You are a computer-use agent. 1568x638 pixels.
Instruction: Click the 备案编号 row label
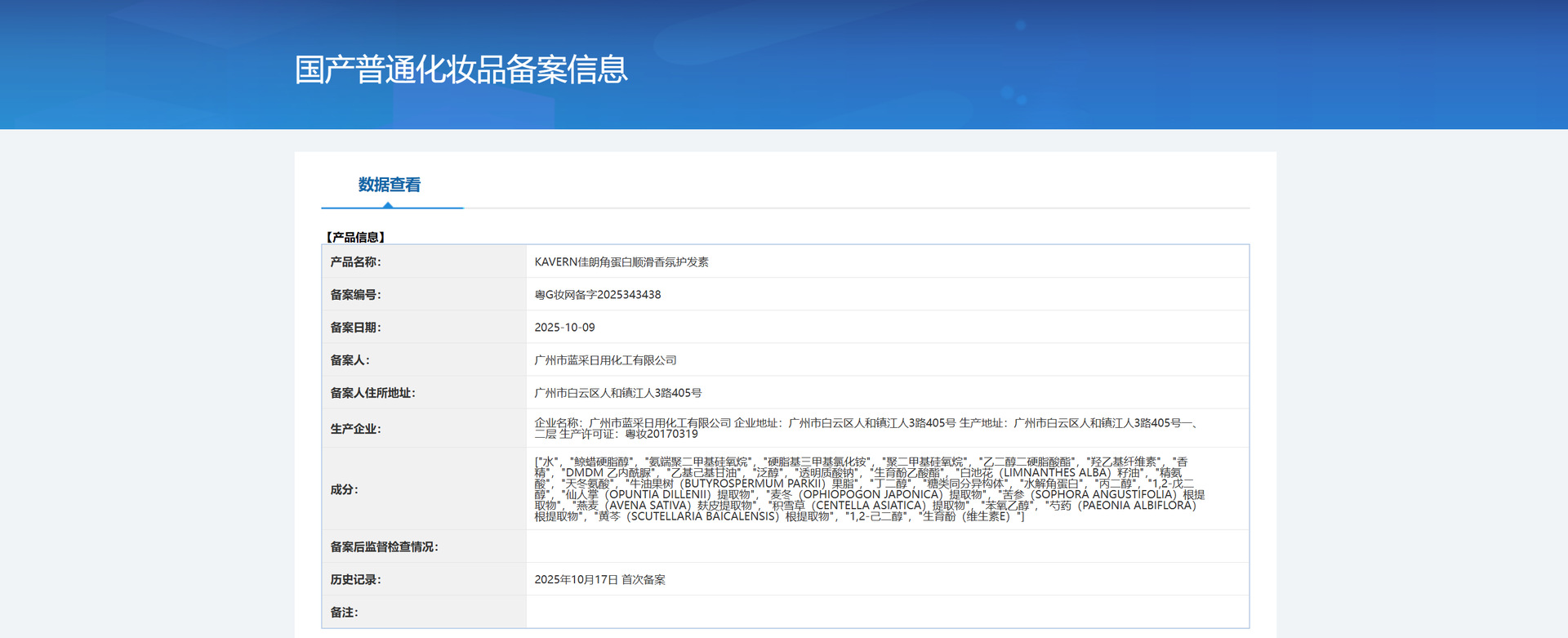355,295
